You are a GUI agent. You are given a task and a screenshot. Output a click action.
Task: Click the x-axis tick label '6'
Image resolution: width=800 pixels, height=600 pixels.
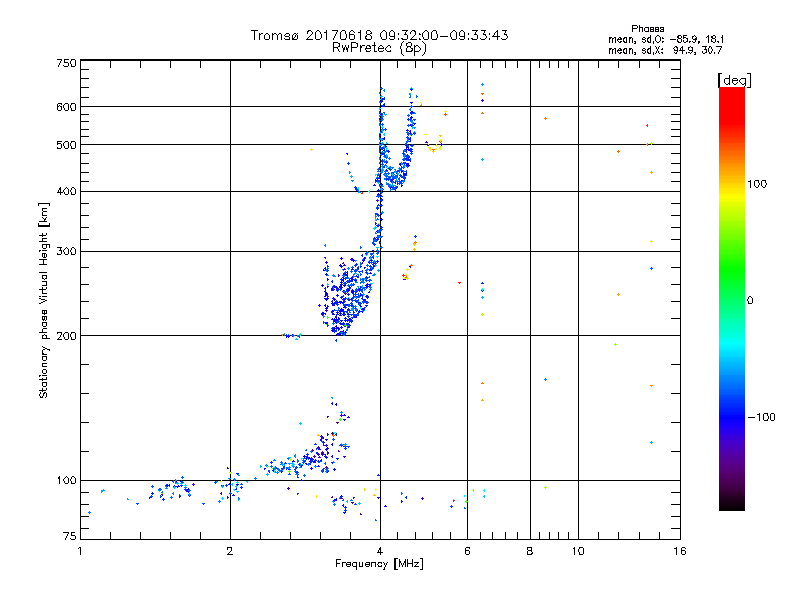click(x=467, y=551)
